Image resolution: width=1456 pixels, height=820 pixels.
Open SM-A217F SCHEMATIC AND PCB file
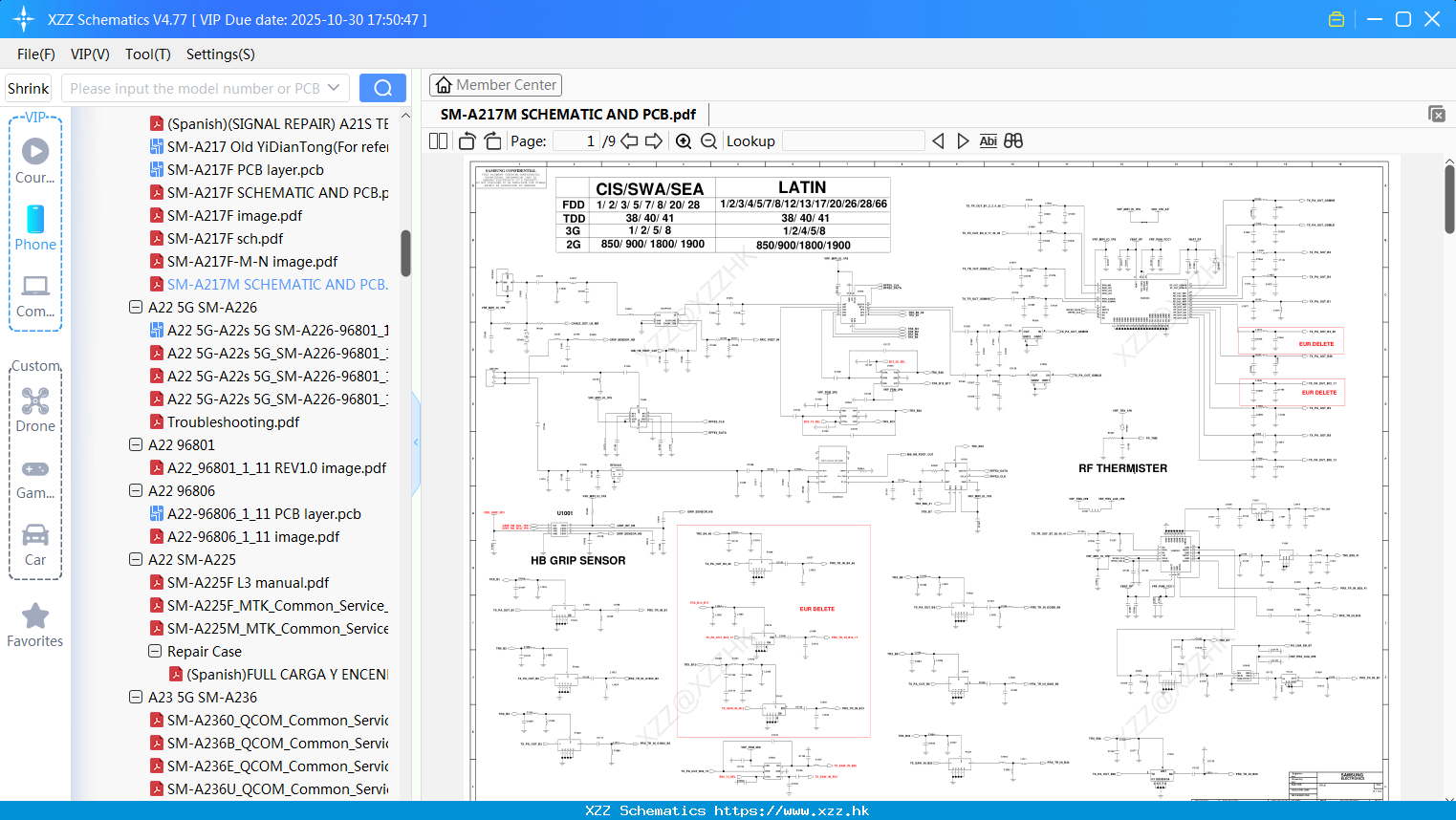[269, 193]
